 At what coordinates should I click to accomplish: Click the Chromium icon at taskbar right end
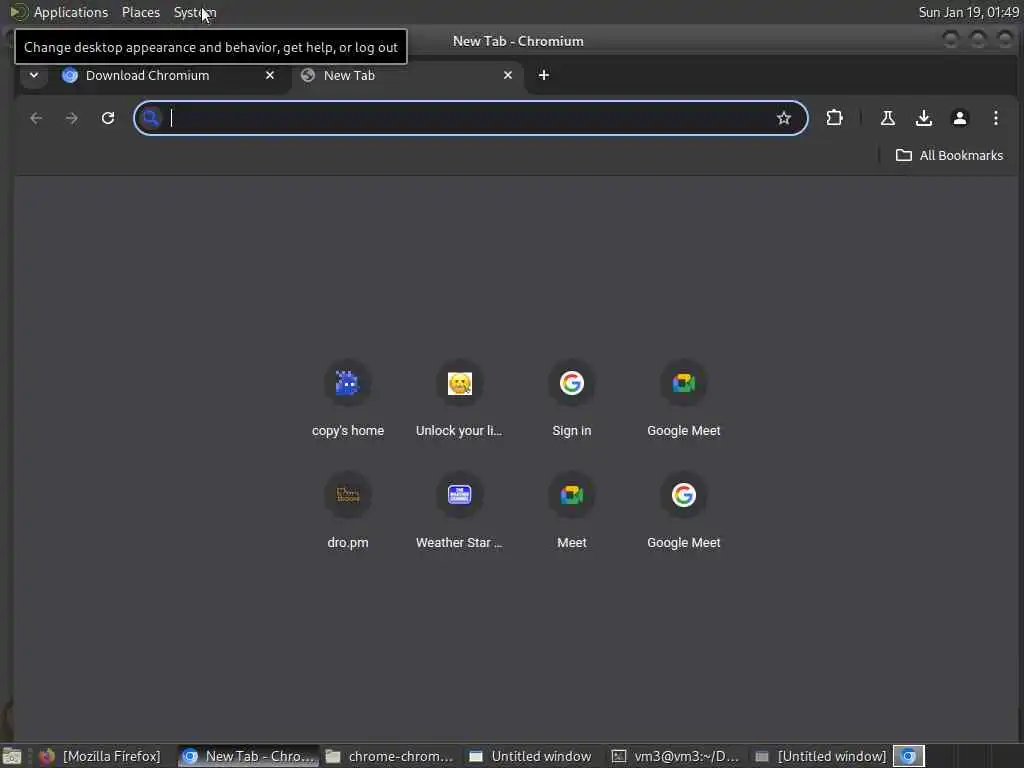(x=908, y=756)
